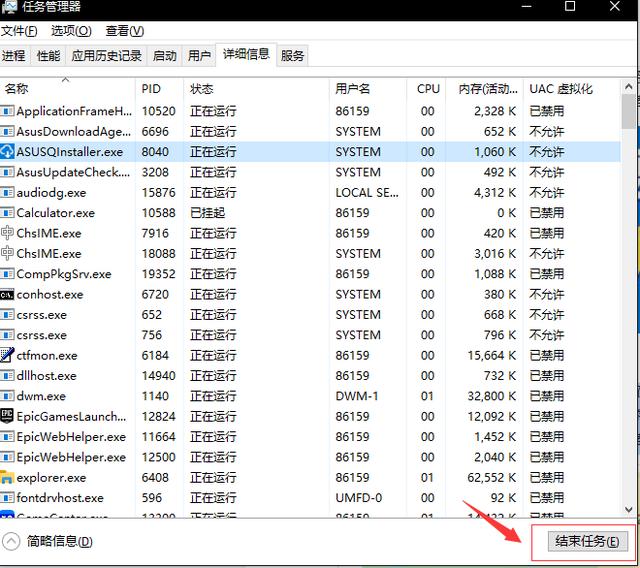This screenshot has width=640, height=568.
Task: Click the LOCAL SE... user name cell
Action: tap(367, 193)
